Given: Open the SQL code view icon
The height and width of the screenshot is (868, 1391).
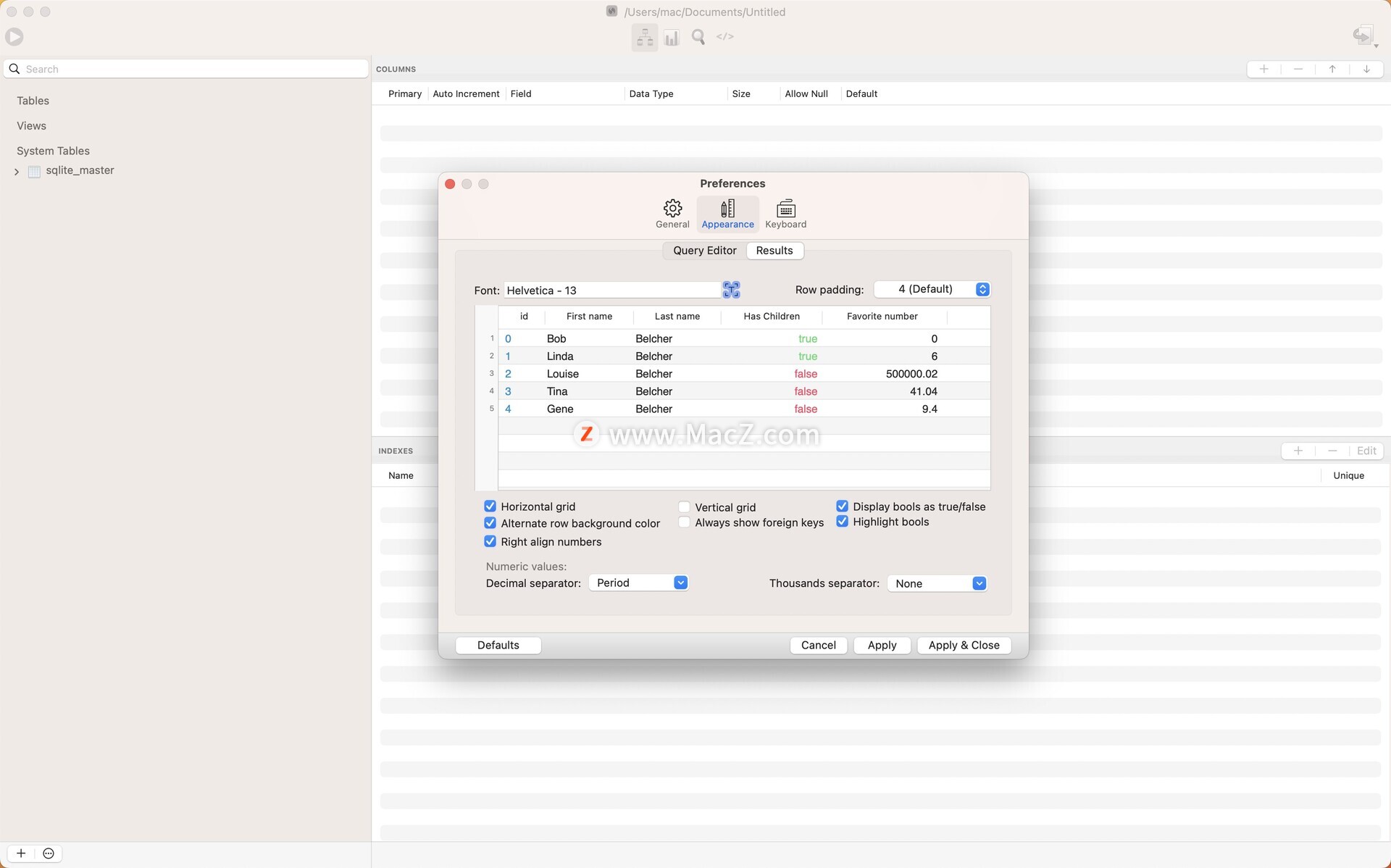Looking at the screenshot, I should click(724, 37).
